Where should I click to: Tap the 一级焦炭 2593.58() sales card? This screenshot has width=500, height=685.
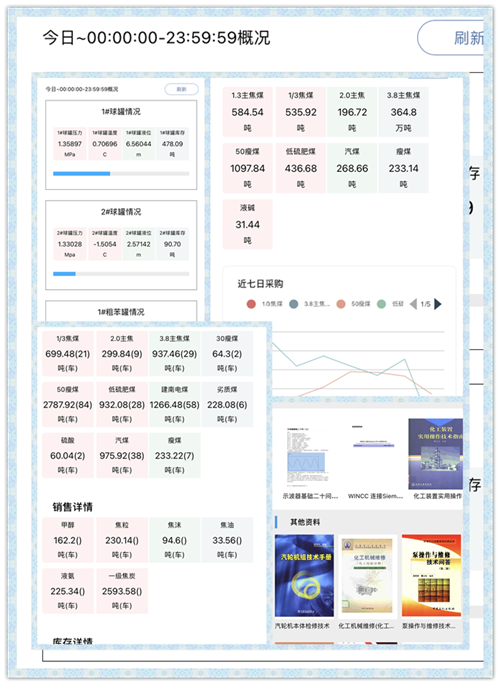[x=122, y=591]
